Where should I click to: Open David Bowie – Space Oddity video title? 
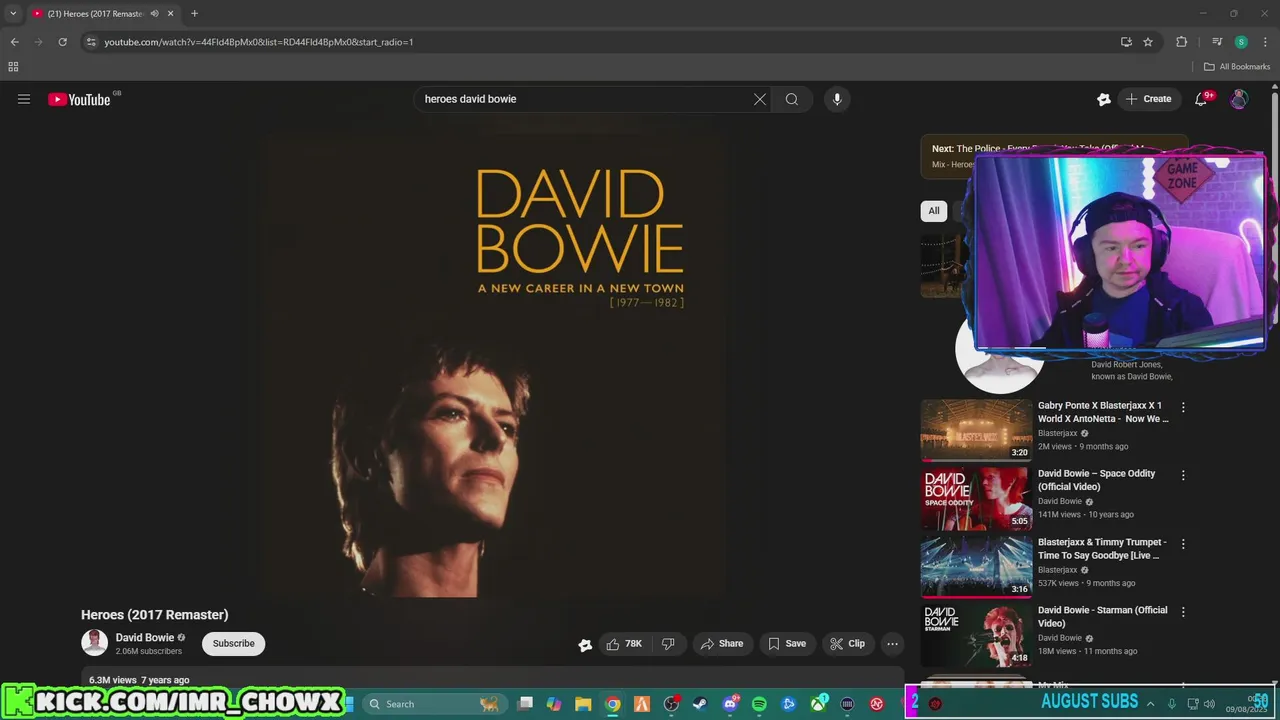point(1096,480)
